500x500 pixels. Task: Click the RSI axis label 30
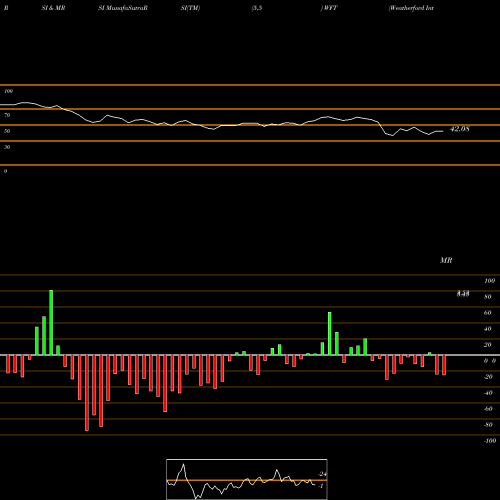point(7,147)
